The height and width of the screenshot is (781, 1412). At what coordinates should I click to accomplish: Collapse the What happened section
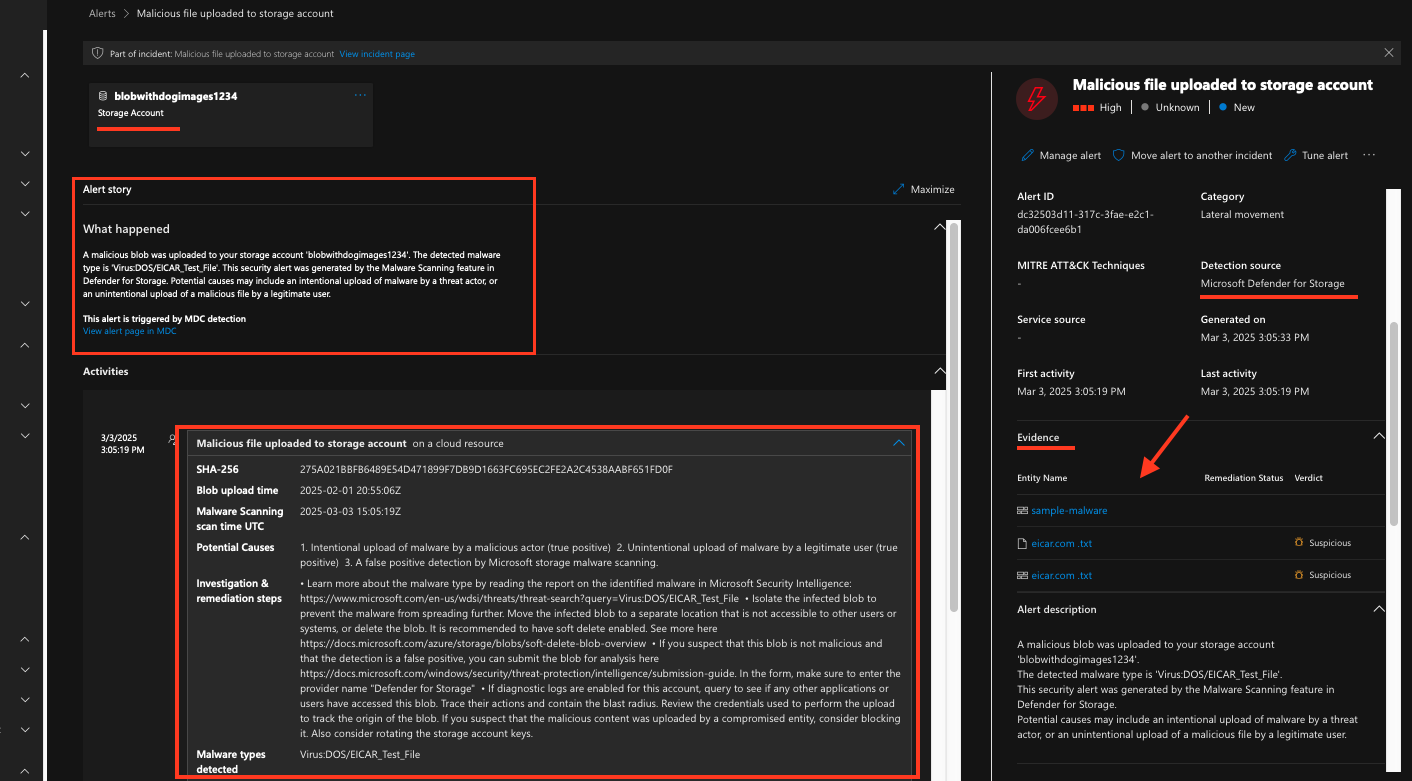pyautogui.click(x=939, y=226)
